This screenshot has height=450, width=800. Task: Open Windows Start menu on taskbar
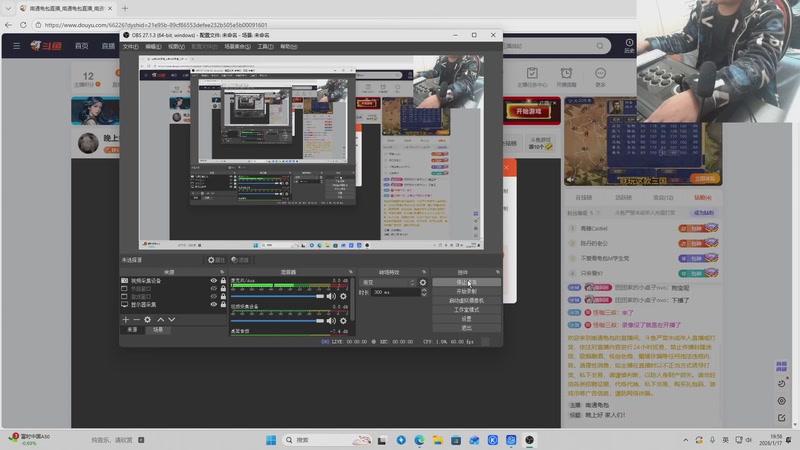click(271, 440)
